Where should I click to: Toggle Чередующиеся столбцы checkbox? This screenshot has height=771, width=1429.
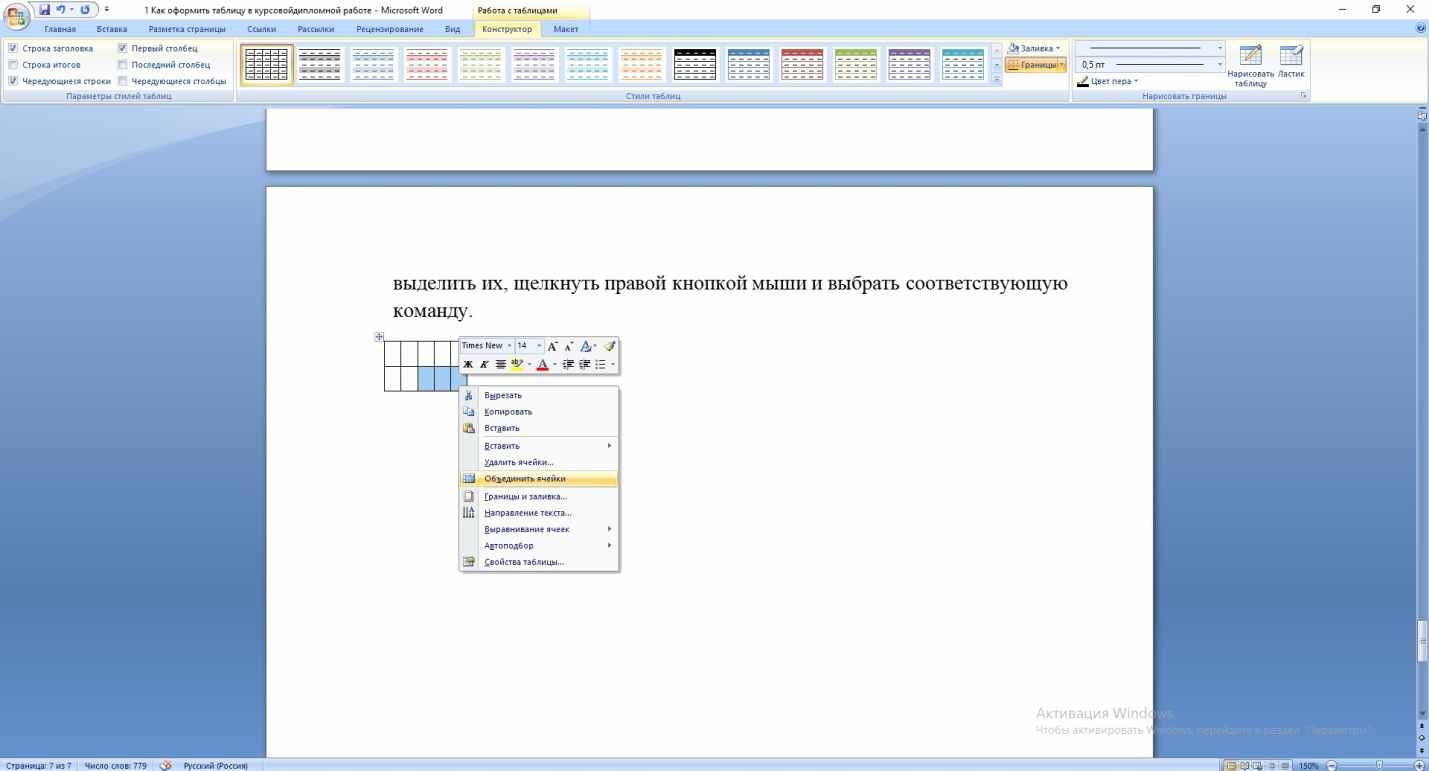[x=122, y=81]
